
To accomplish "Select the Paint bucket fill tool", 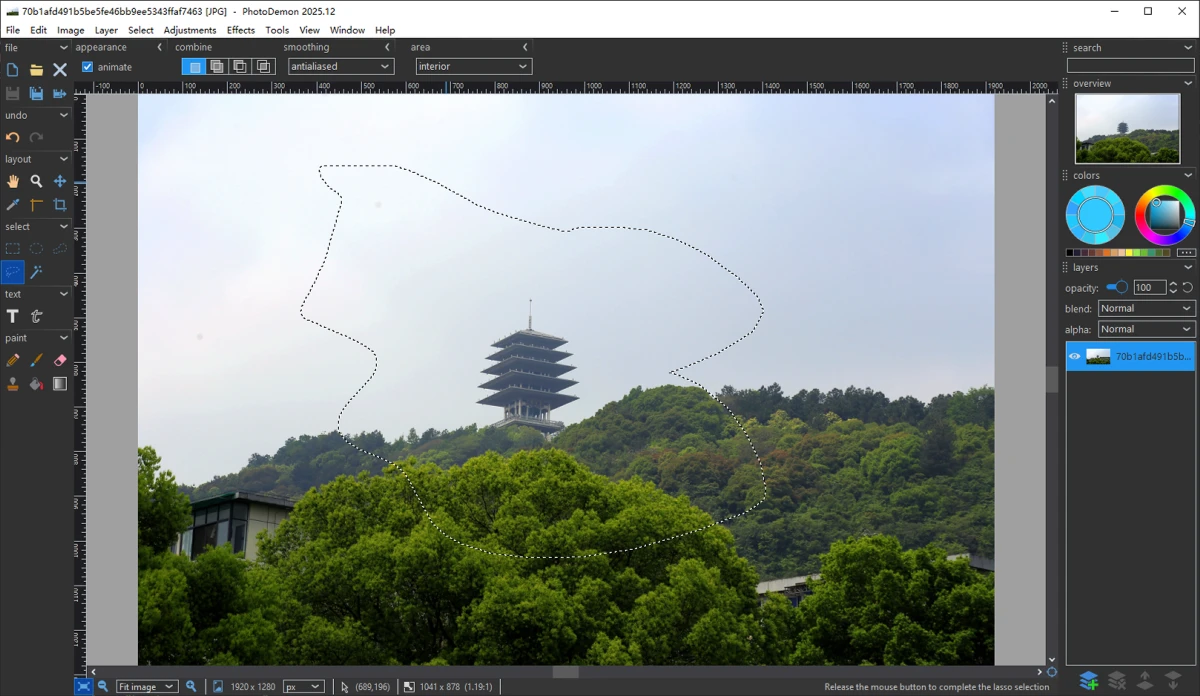I will (x=36, y=384).
